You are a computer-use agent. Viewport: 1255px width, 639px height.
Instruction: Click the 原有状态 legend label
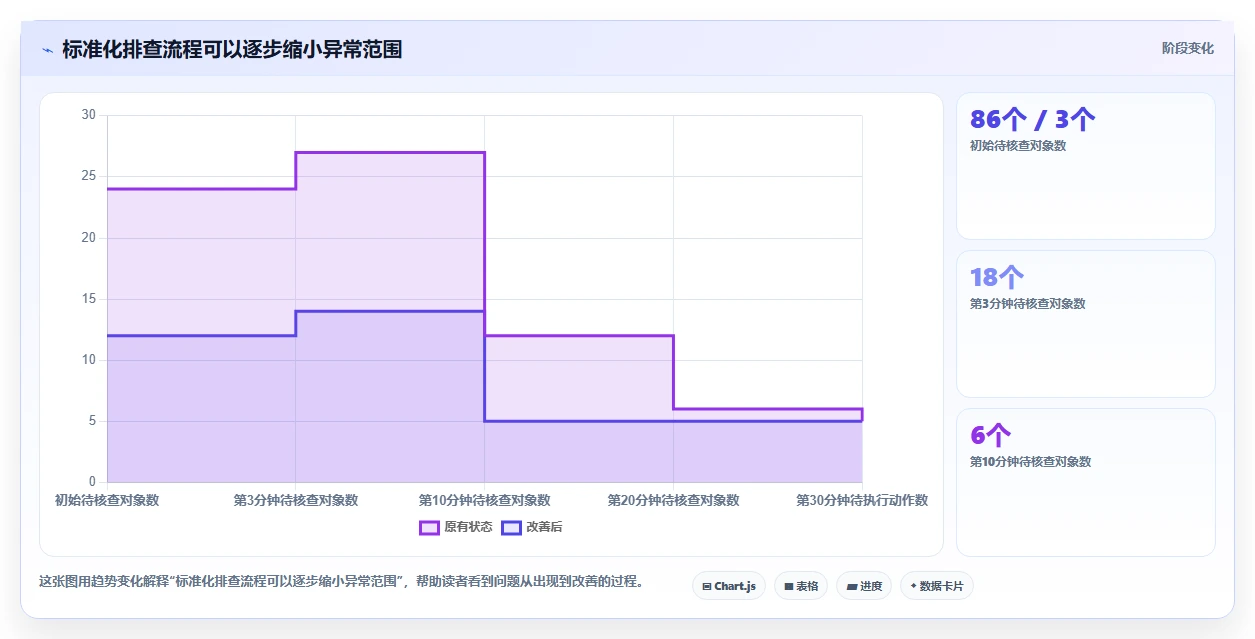468,527
